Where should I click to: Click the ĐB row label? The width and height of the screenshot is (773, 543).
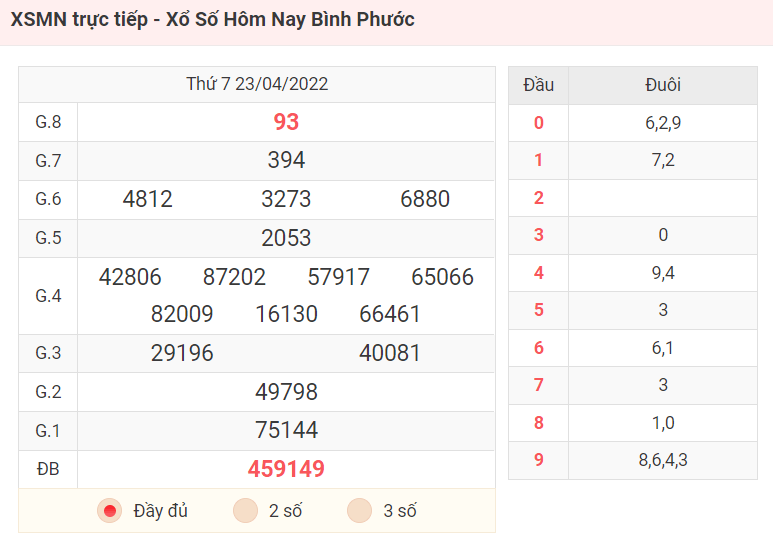(48, 469)
